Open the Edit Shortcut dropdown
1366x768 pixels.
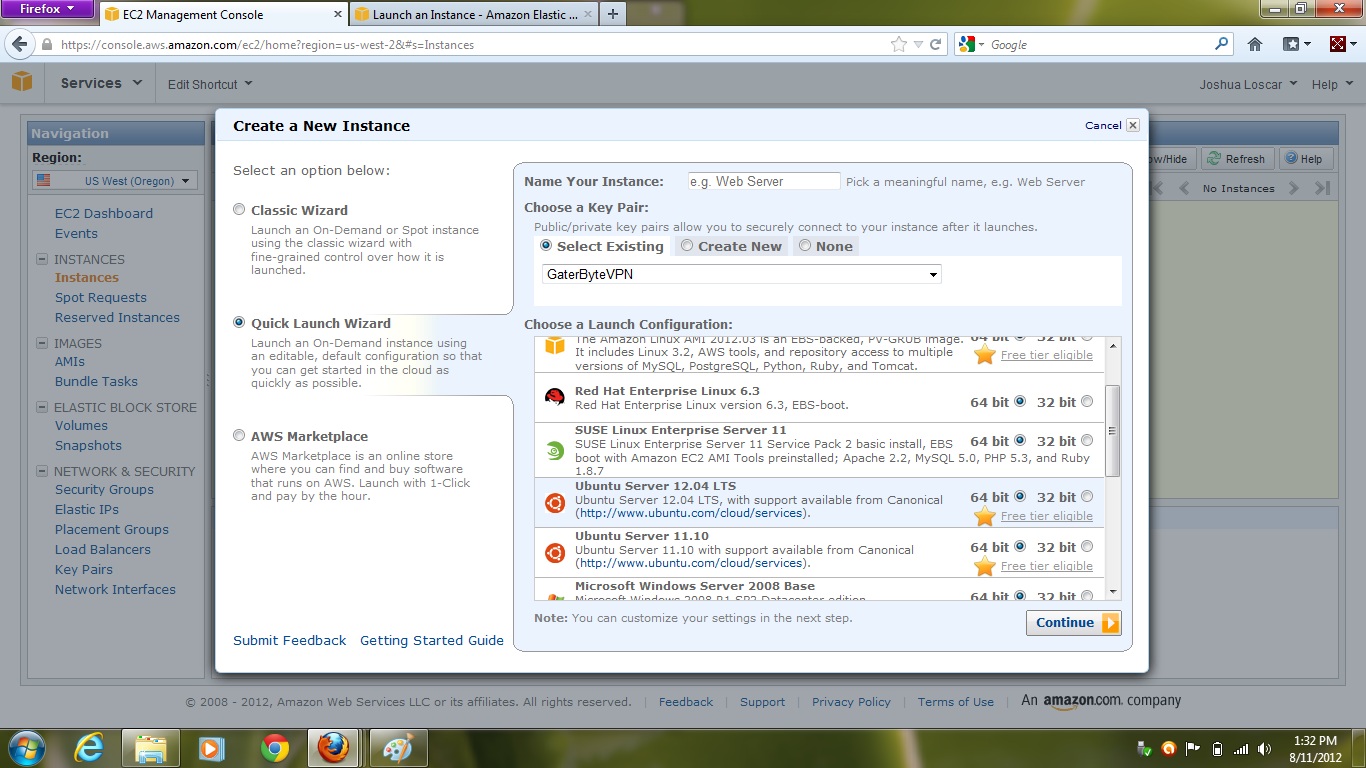click(x=210, y=84)
